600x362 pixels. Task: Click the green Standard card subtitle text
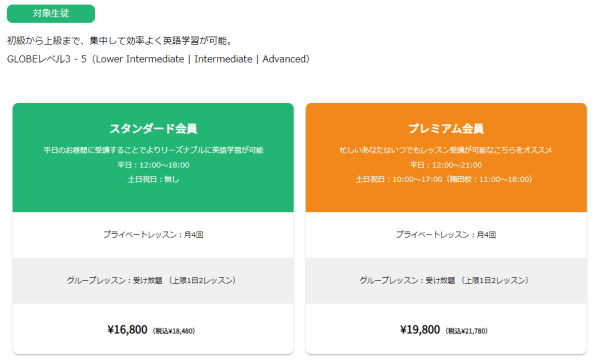153,150
